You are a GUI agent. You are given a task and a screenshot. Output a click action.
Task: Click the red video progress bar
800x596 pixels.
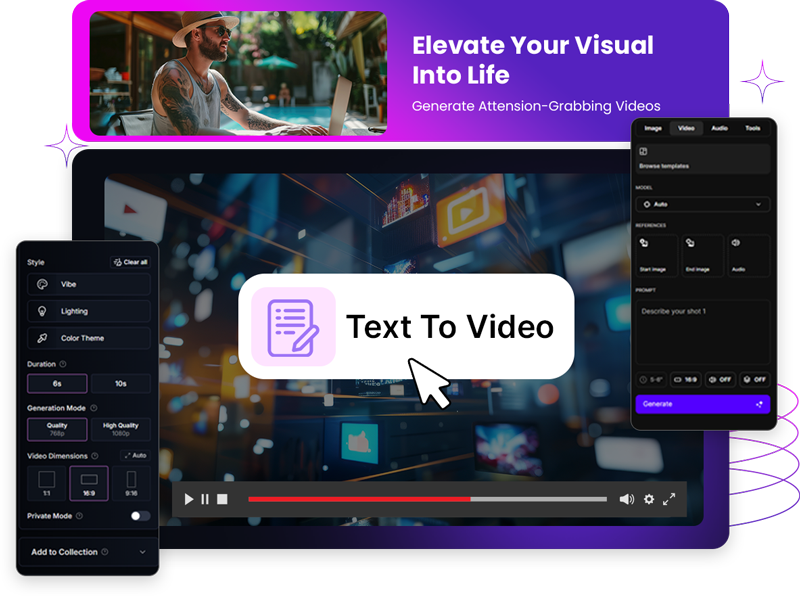coord(359,499)
